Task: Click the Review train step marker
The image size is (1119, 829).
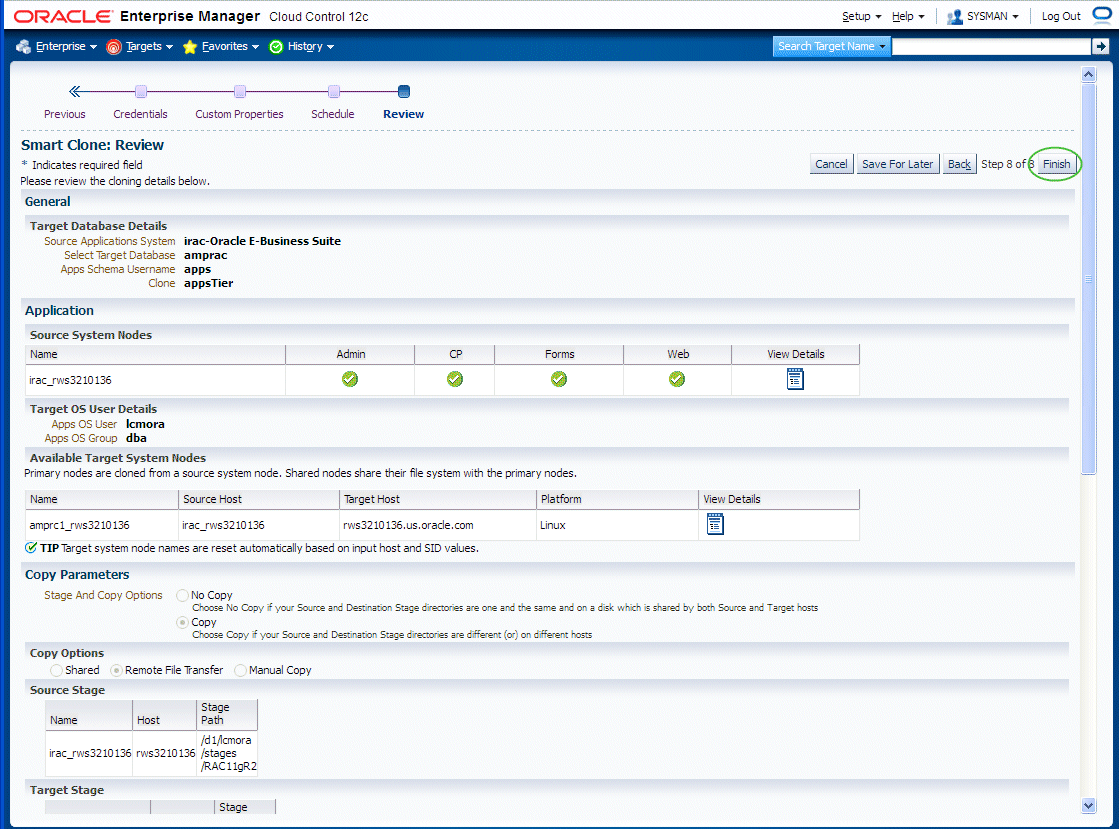Action: click(x=404, y=91)
